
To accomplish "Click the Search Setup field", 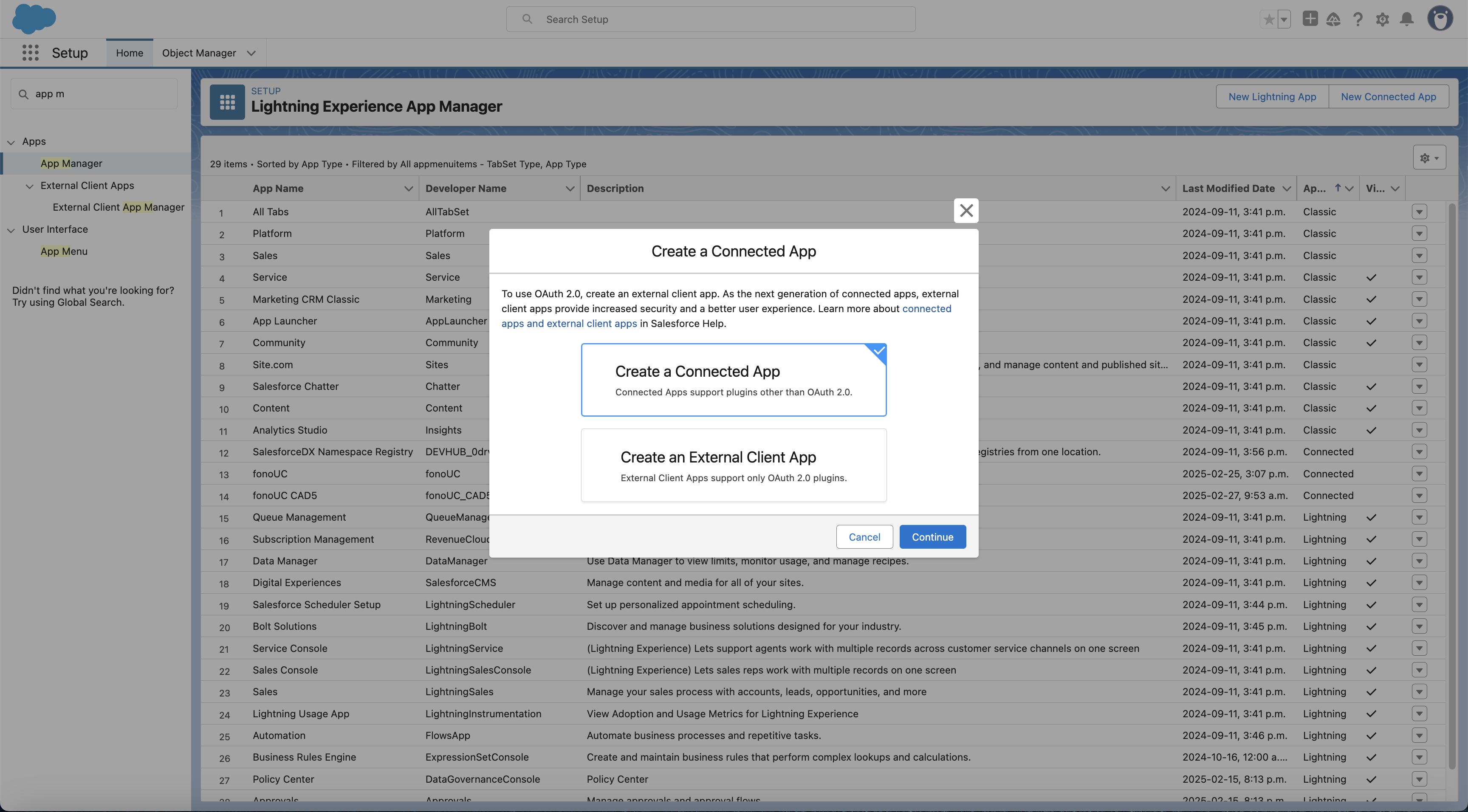I will (711, 20).
